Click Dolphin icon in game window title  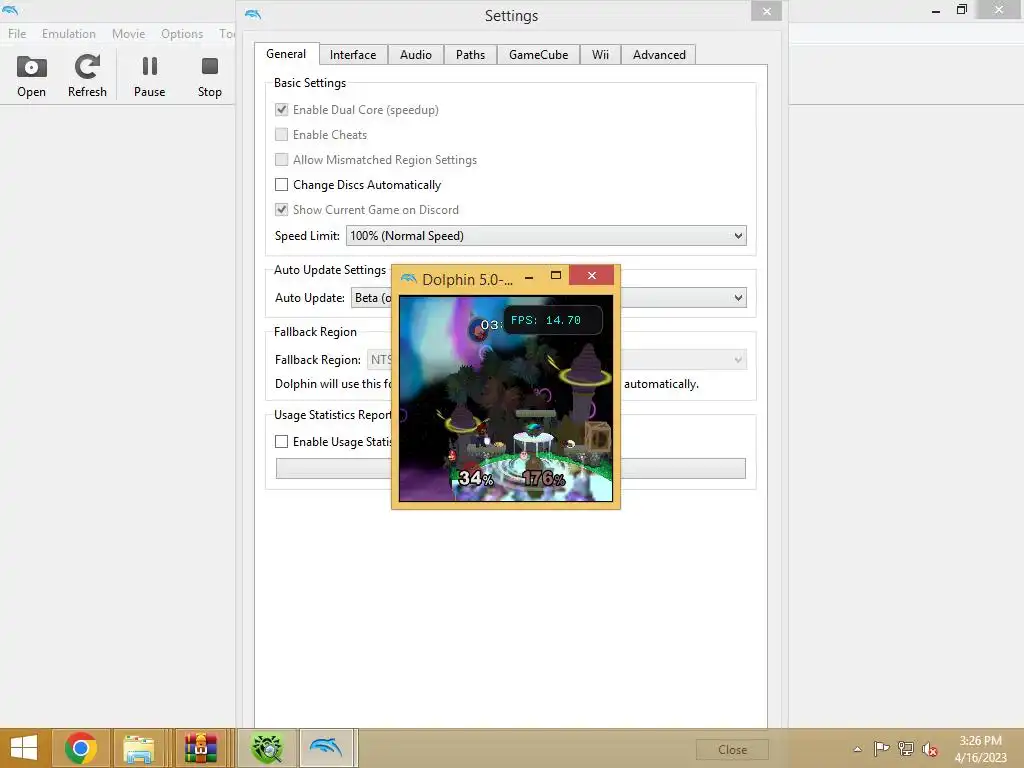pos(409,279)
